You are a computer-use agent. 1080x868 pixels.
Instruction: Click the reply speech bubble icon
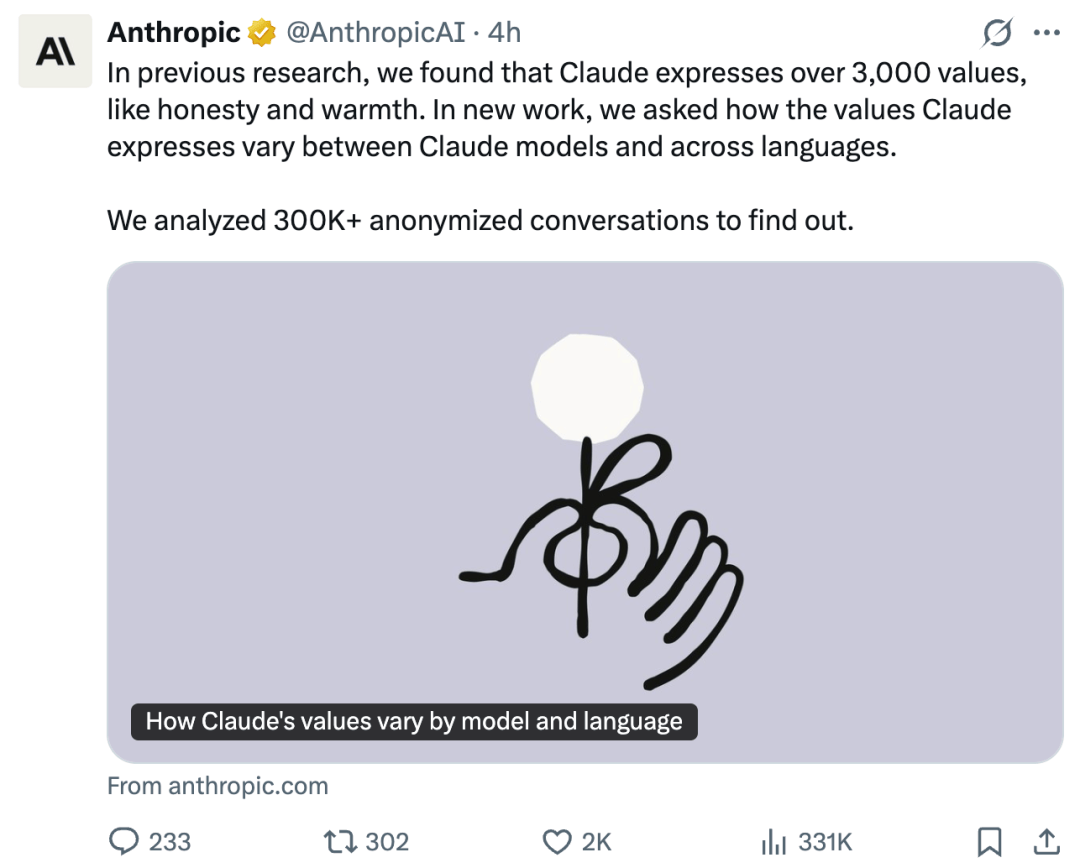[x=125, y=841]
